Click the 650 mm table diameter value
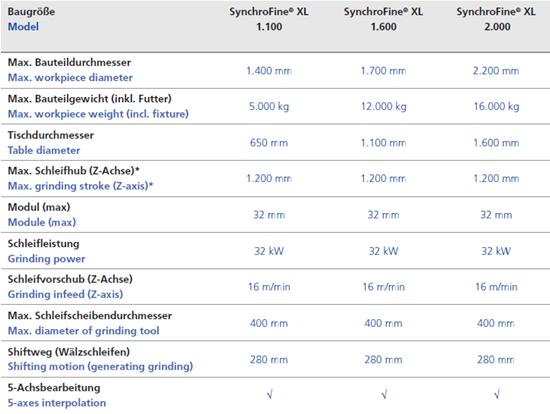 tap(269, 143)
